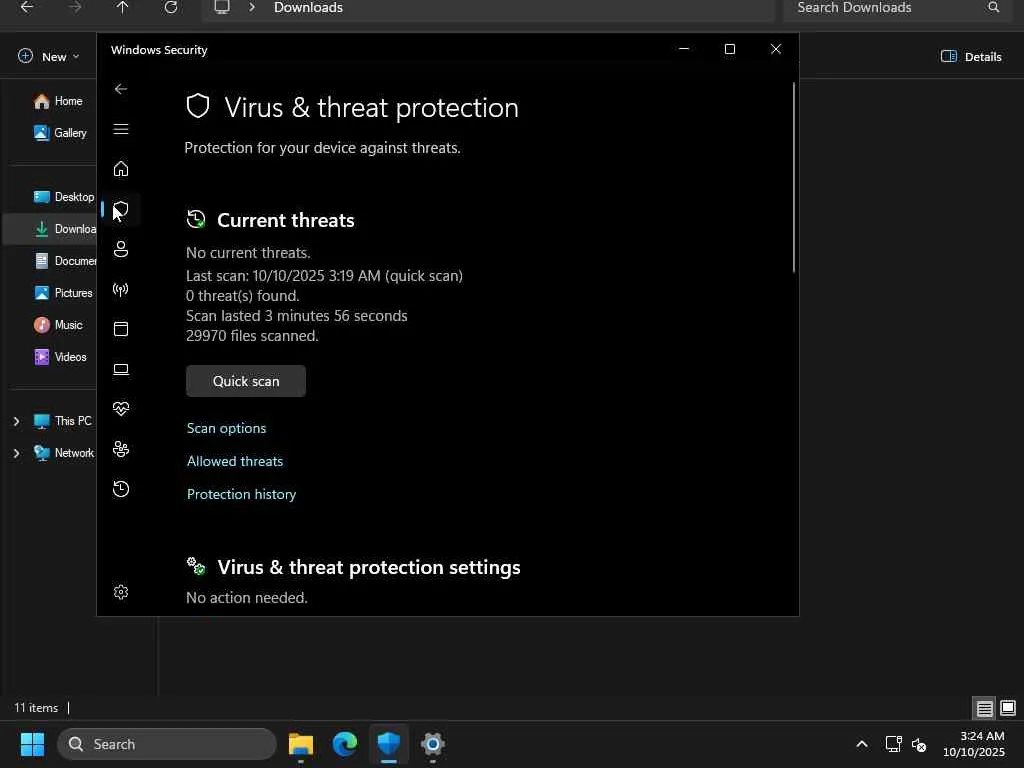Click the taskbar Search box
This screenshot has width=1024, height=768.
(167, 744)
